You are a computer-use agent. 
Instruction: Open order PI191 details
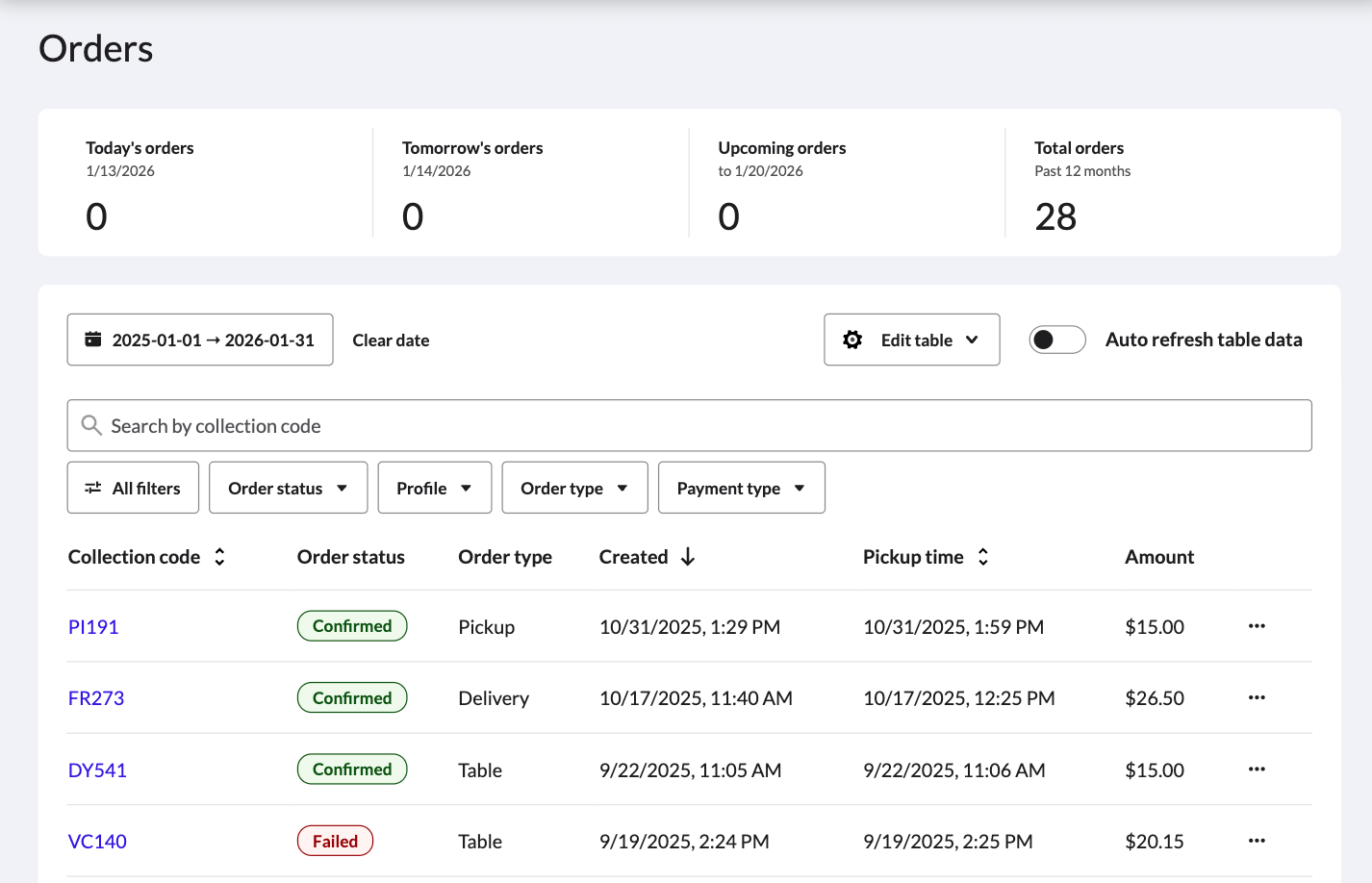93,626
